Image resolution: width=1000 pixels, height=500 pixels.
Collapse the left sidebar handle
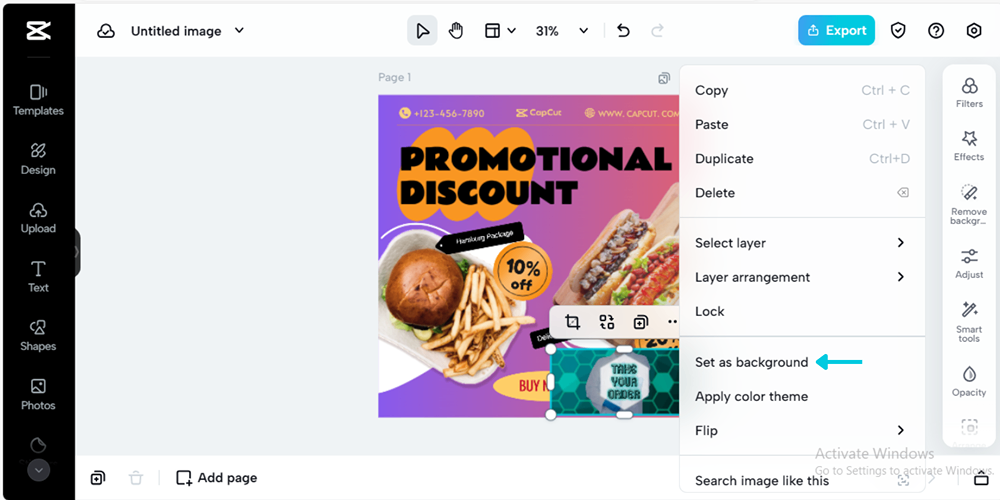click(77, 252)
